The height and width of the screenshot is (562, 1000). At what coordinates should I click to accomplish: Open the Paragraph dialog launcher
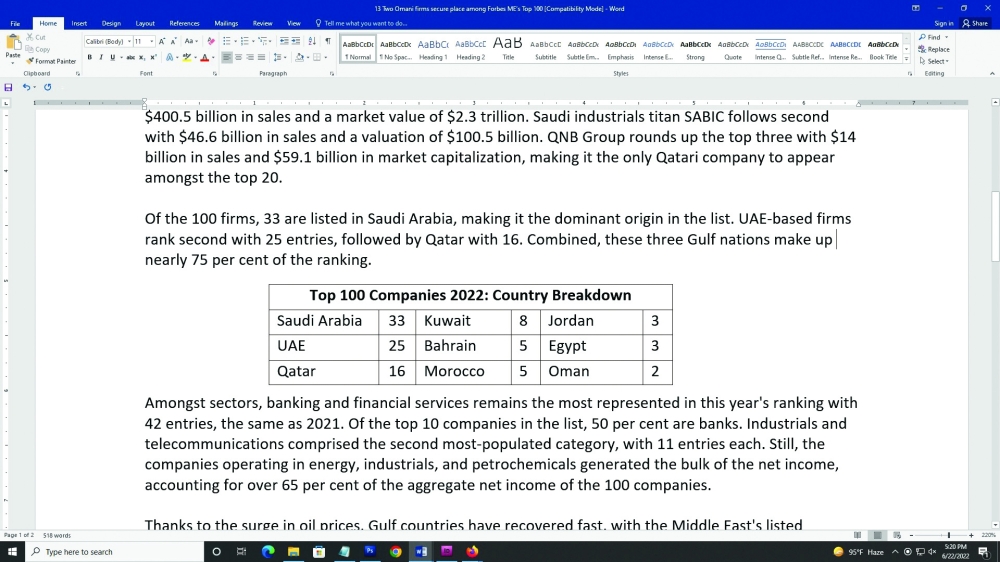click(x=332, y=74)
